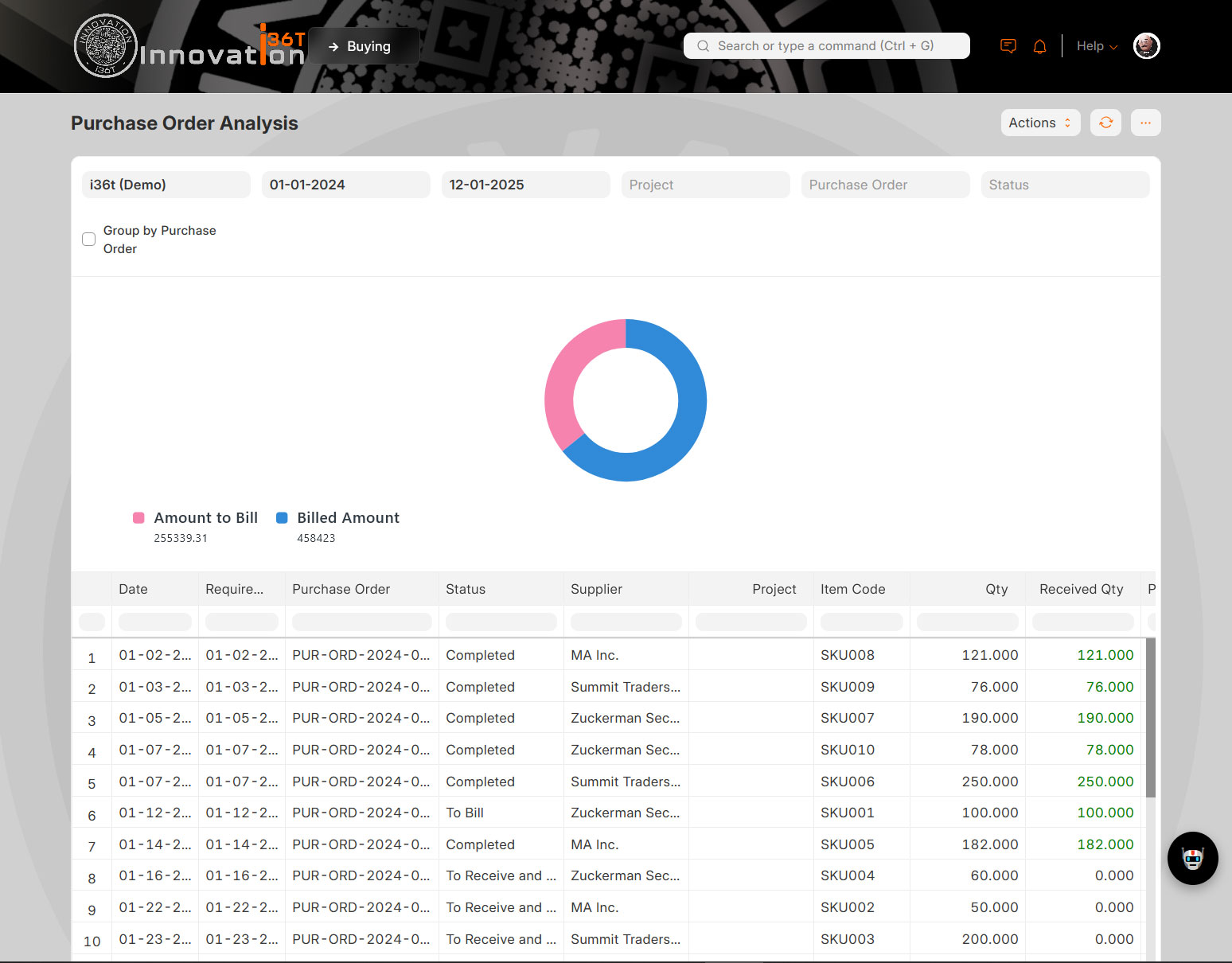Open the chatbot robot assistant
Viewport: 1232px width, 963px height.
pyautogui.click(x=1192, y=858)
